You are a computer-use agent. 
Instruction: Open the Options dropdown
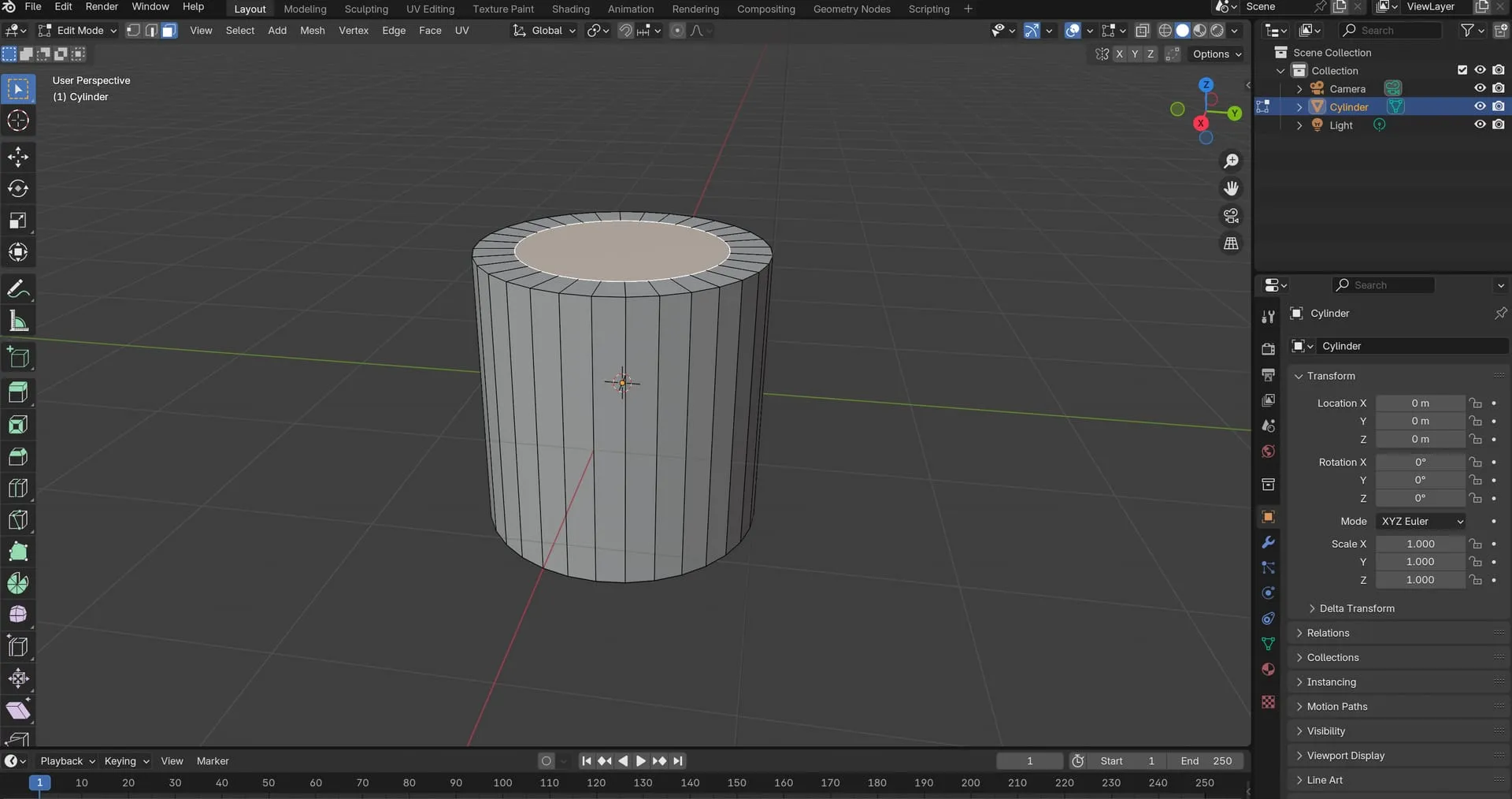coord(1217,54)
